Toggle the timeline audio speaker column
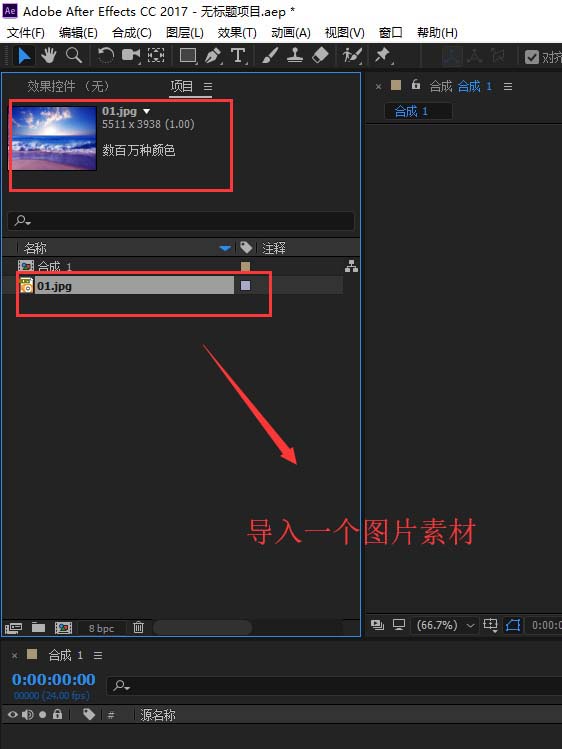The height and width of the screenshot is (749, 562). (28, 715)
